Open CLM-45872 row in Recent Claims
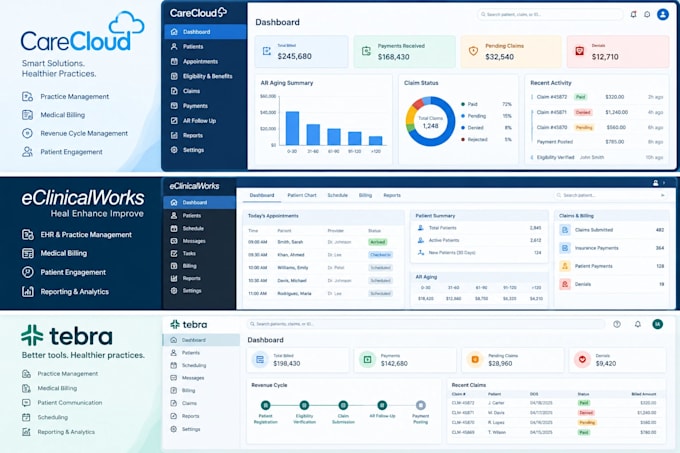This screenshot has width=680, height=453. 554,403
